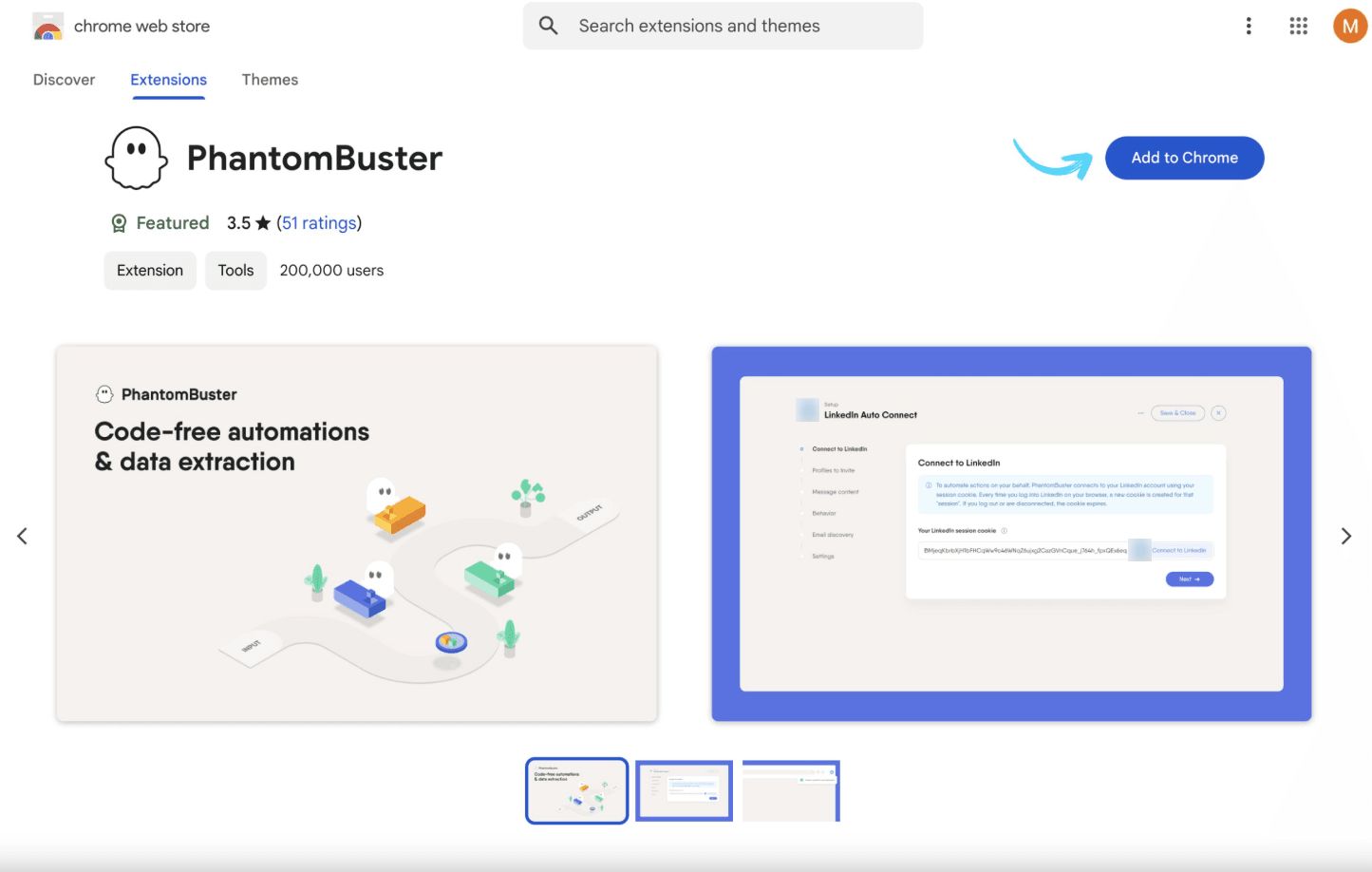This screenshot has width=1372, height=872.
Task: Select the Extensions tab
Action: (x=168, y=80)
